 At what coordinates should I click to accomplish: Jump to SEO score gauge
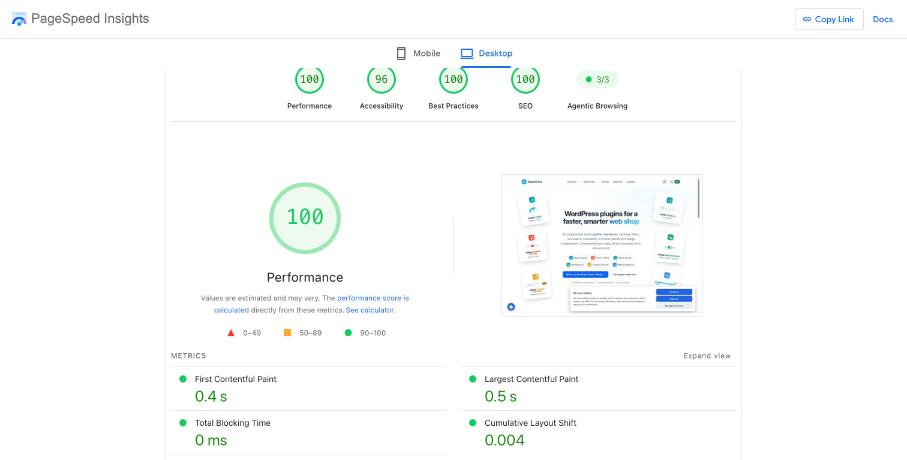[525, 80]
